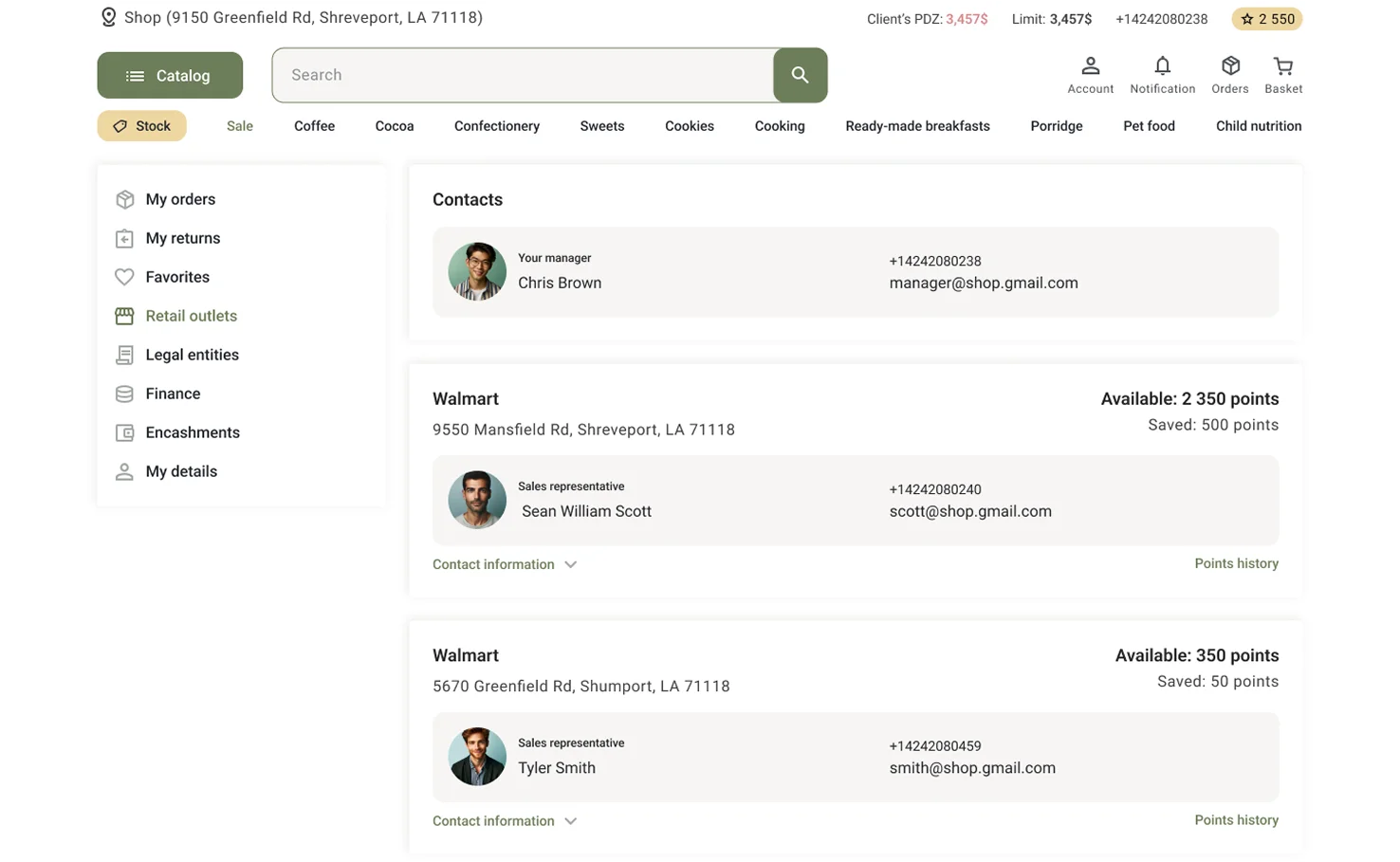
Task: Open the Catalog button
Action: 170,75
